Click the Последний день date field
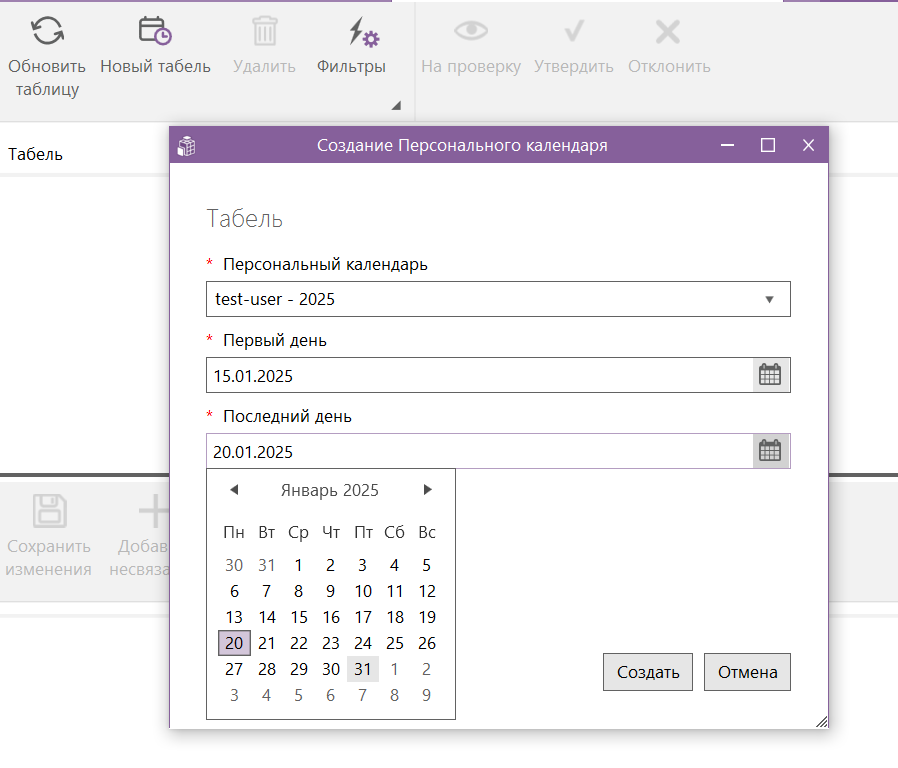The image size is (898, 768). [479, 451]
